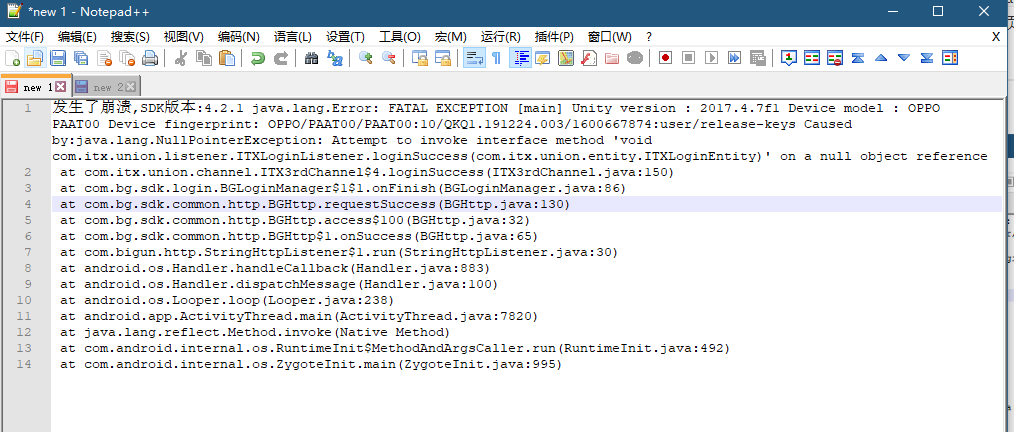The image size is (1014, 432).
Task: Close the new 1 tab
Action: [60, 86]
